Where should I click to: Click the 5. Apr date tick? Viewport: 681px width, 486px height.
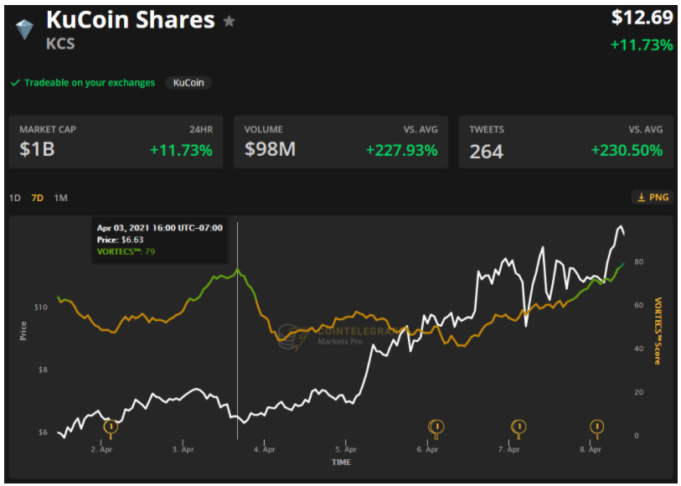pyautogui.click(x=346, y=449)
